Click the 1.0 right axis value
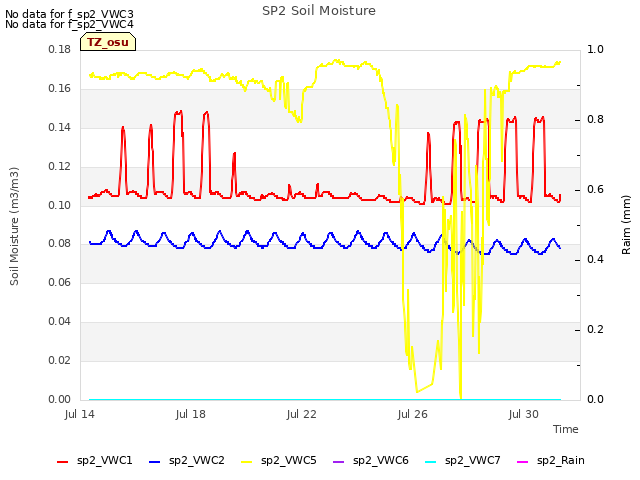 click(596, 49)
